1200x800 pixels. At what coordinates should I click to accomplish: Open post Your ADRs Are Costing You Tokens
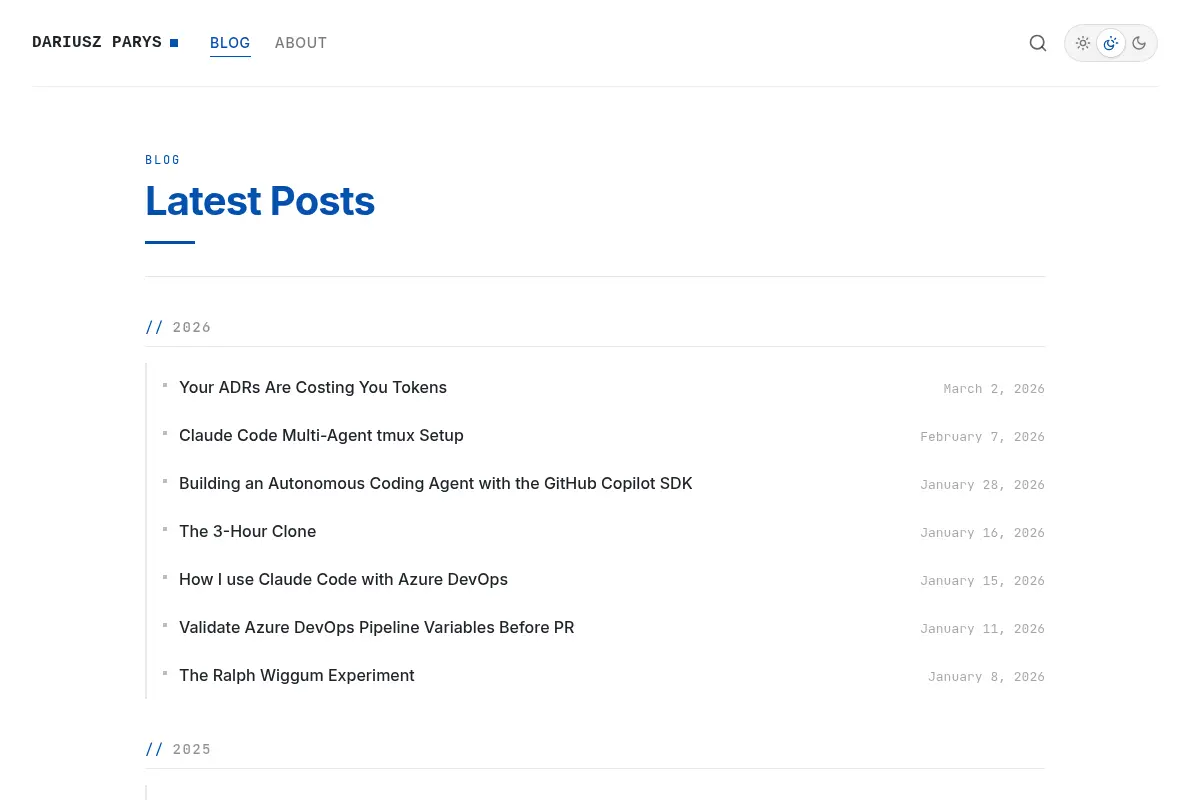point(313,387)
